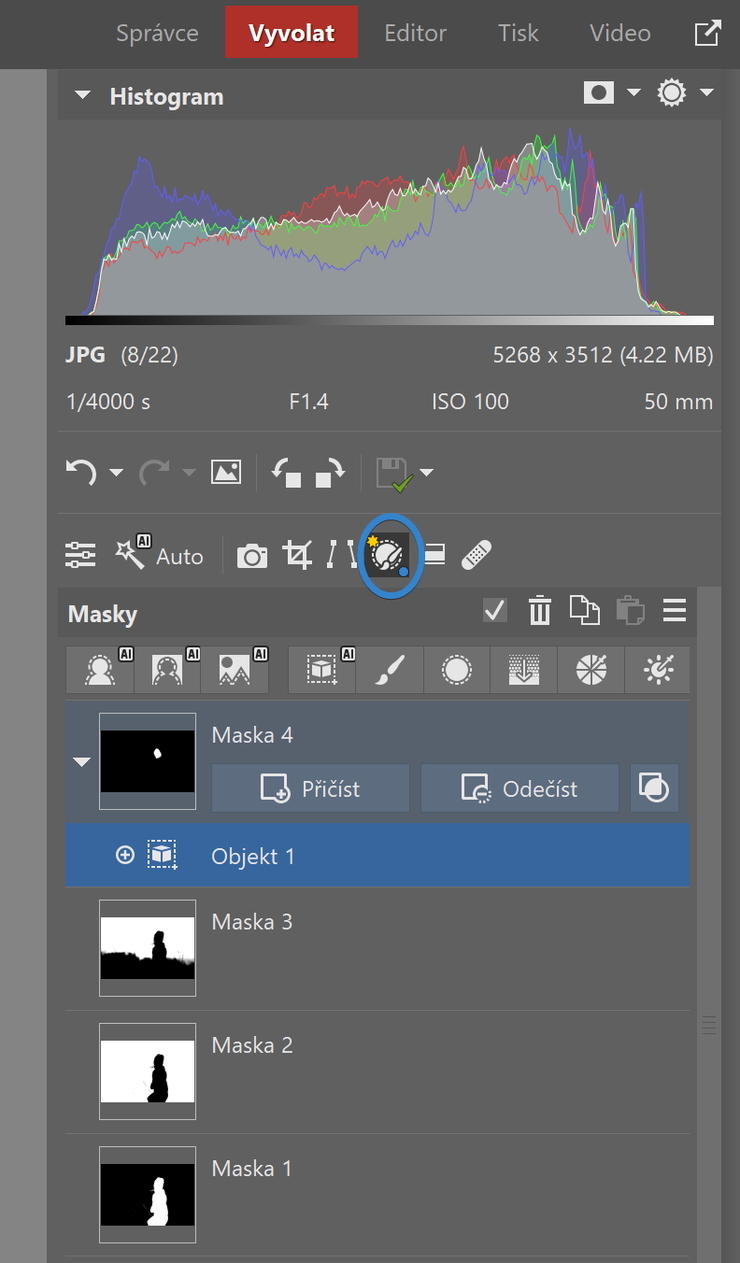Toggle the Masky enabled checkbox

(495, 610)
